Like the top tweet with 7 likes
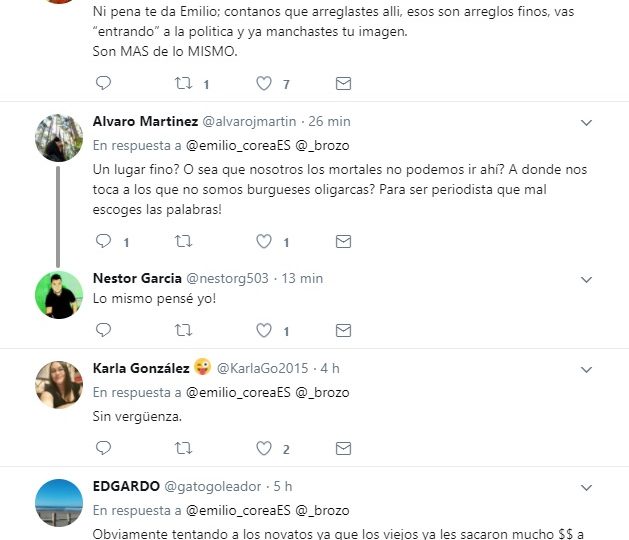Screen dimensions: 629x540 pyautogui.click(x=264, y=83)
